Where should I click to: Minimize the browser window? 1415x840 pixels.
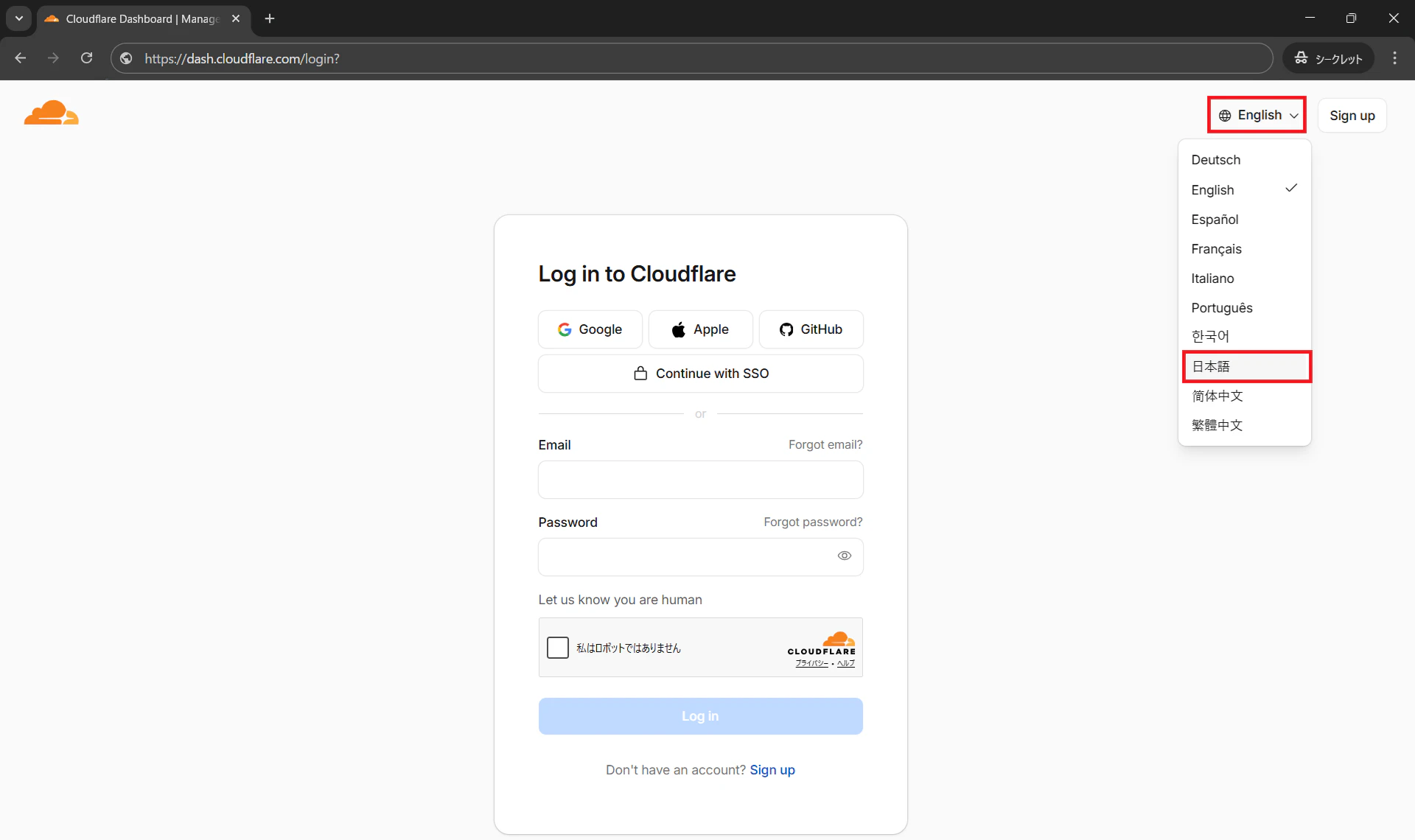click(x=1310, y=18)
